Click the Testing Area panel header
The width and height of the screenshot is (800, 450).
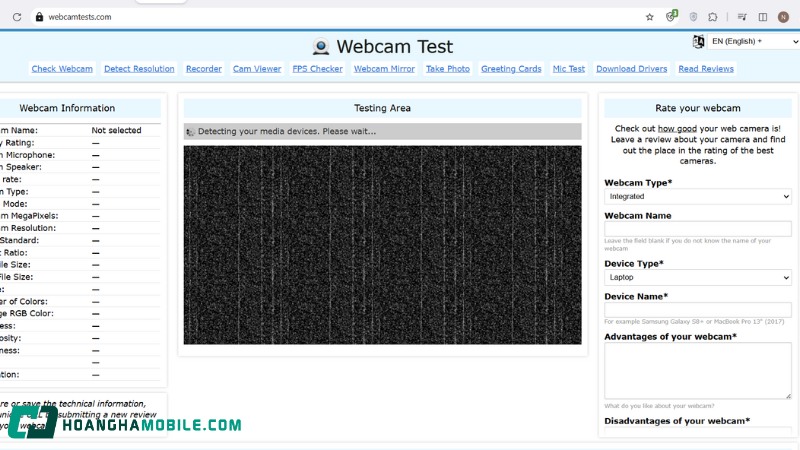click(x=382, y=108)
